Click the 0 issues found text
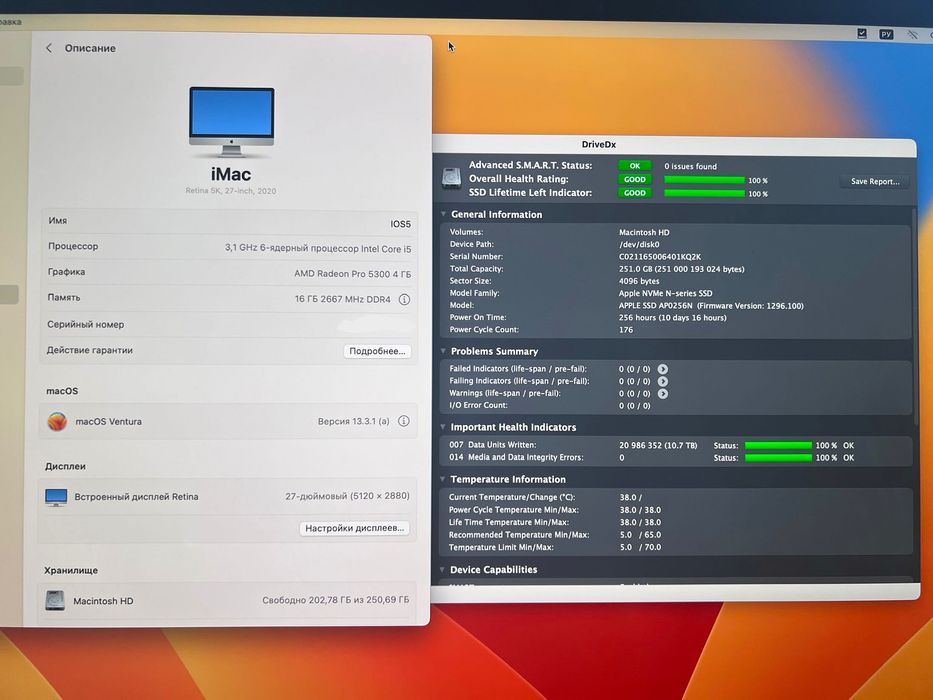Image resolution: width=933 pixels, height=700 pixels. click(690, 167)
